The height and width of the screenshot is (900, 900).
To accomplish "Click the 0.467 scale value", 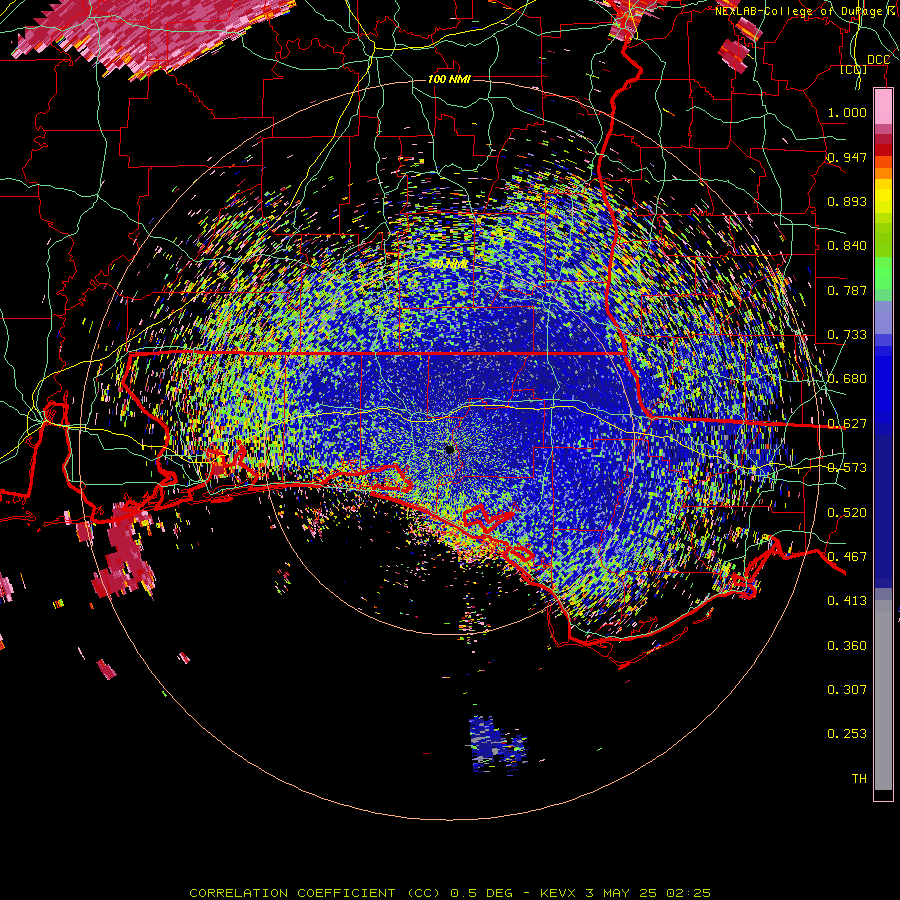I will coord(847,557).
